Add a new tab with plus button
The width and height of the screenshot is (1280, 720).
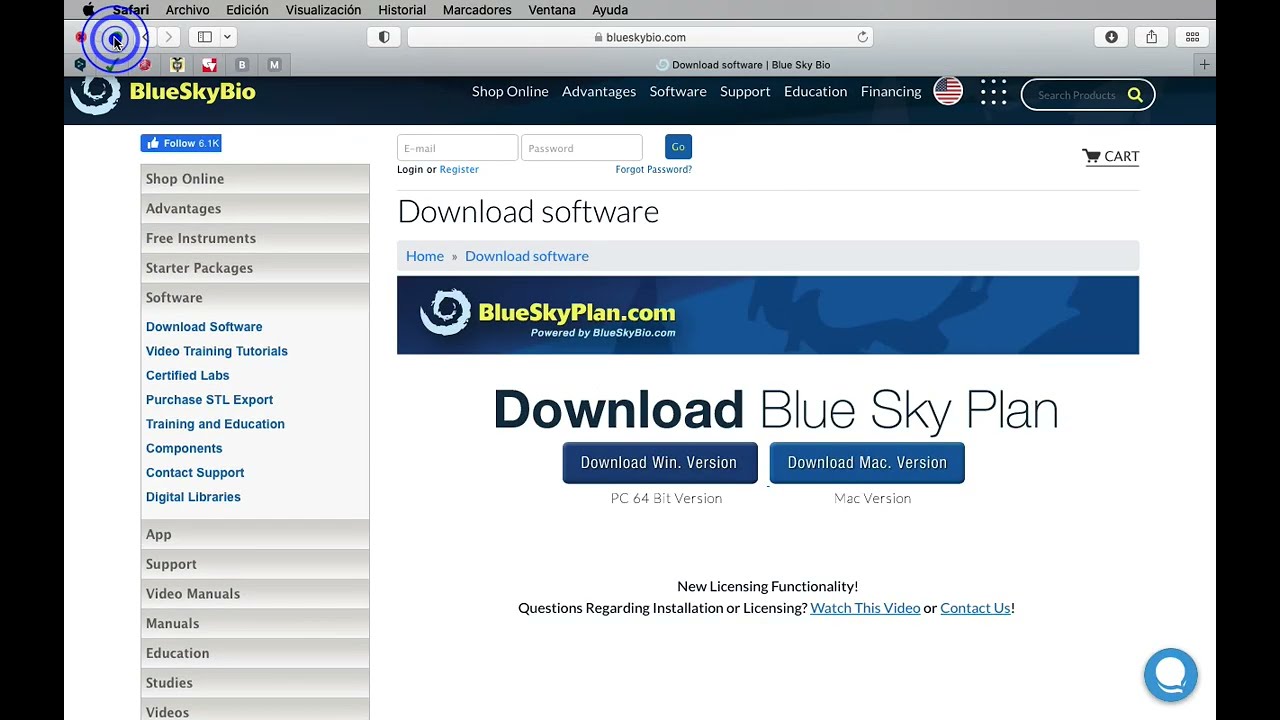coord(1204,65)
